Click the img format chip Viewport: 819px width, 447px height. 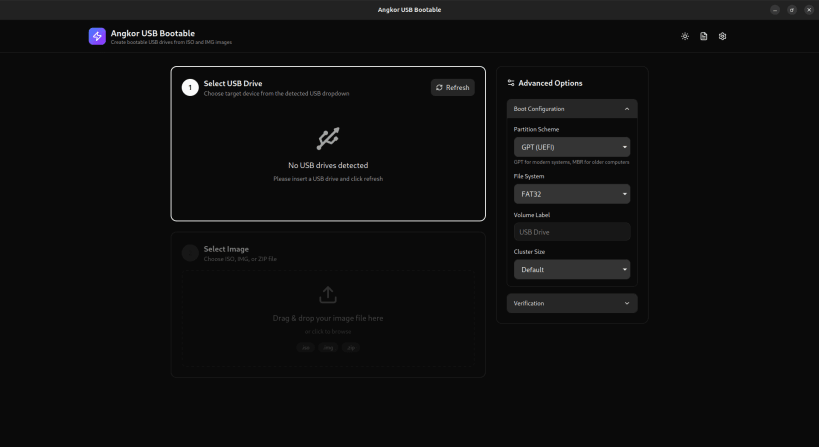pyautogui.click(x=328, y=348)
